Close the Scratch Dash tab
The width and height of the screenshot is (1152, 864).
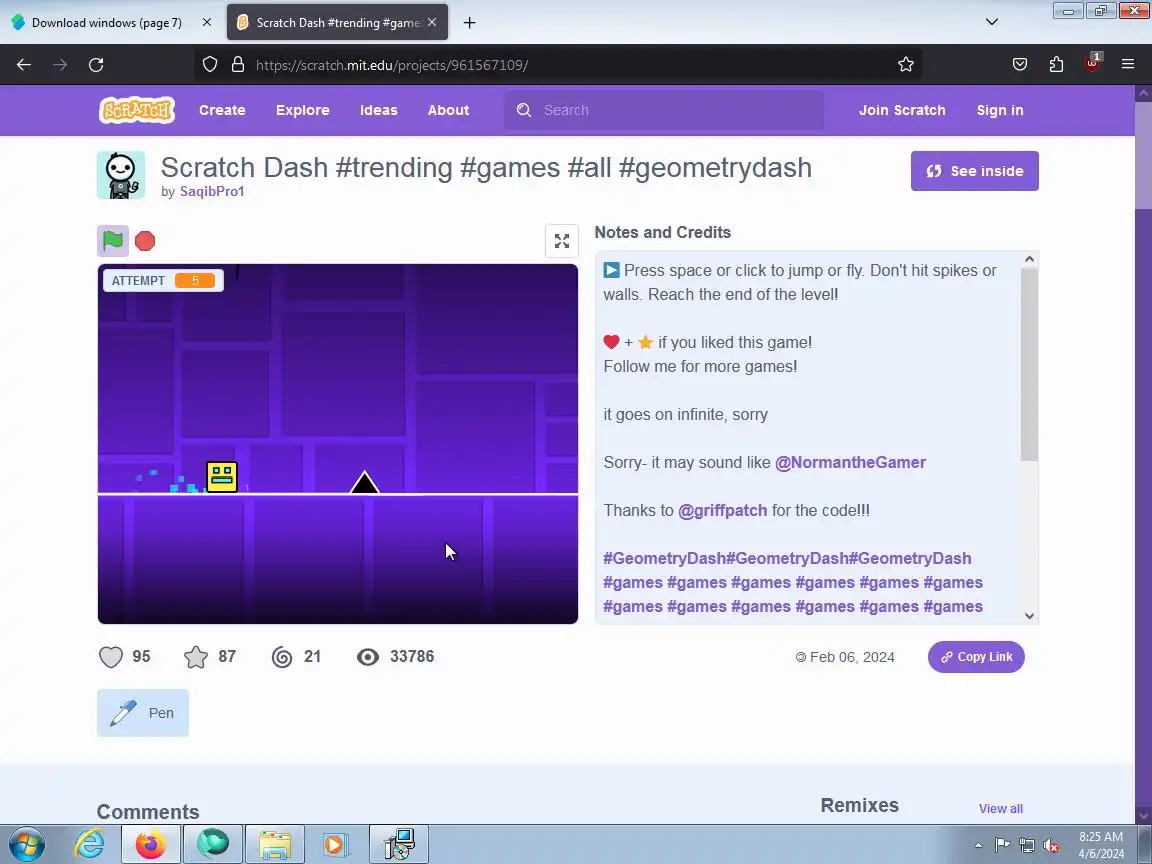pos(432,23)
